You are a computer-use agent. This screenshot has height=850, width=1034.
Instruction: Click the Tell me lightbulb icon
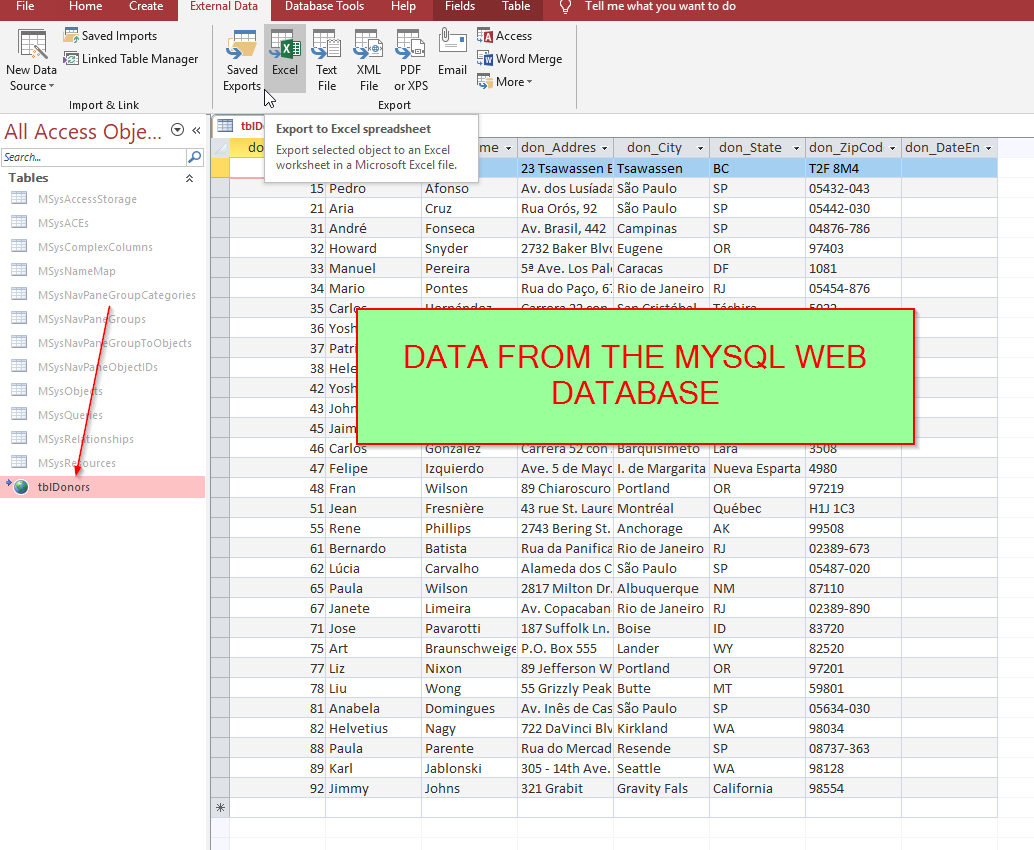coord(565,7)
